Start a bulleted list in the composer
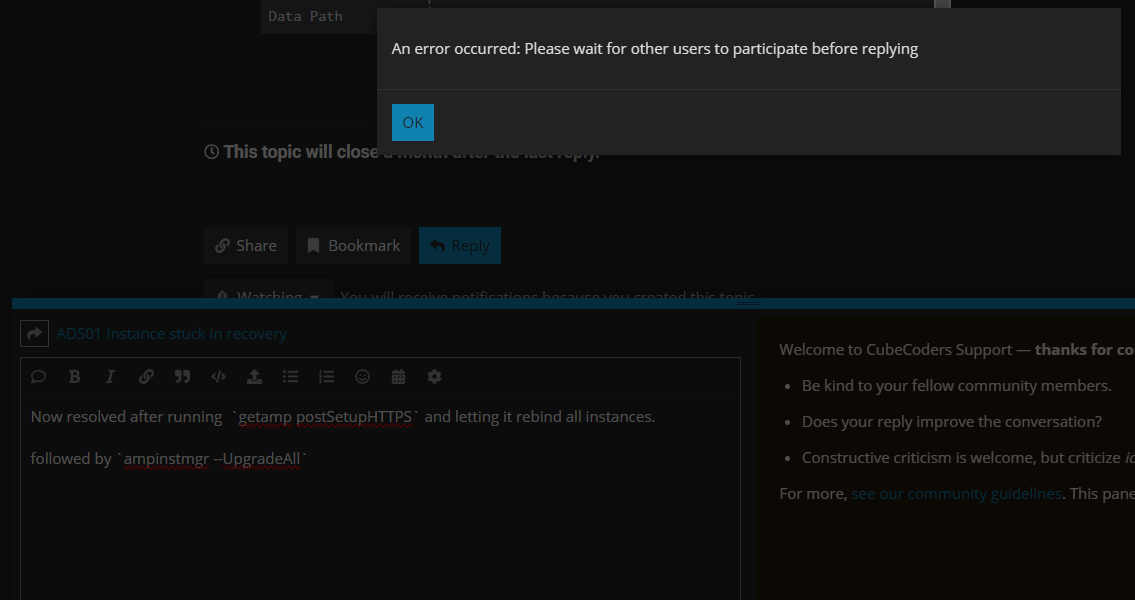1135x600 pixels. point(290,377)
